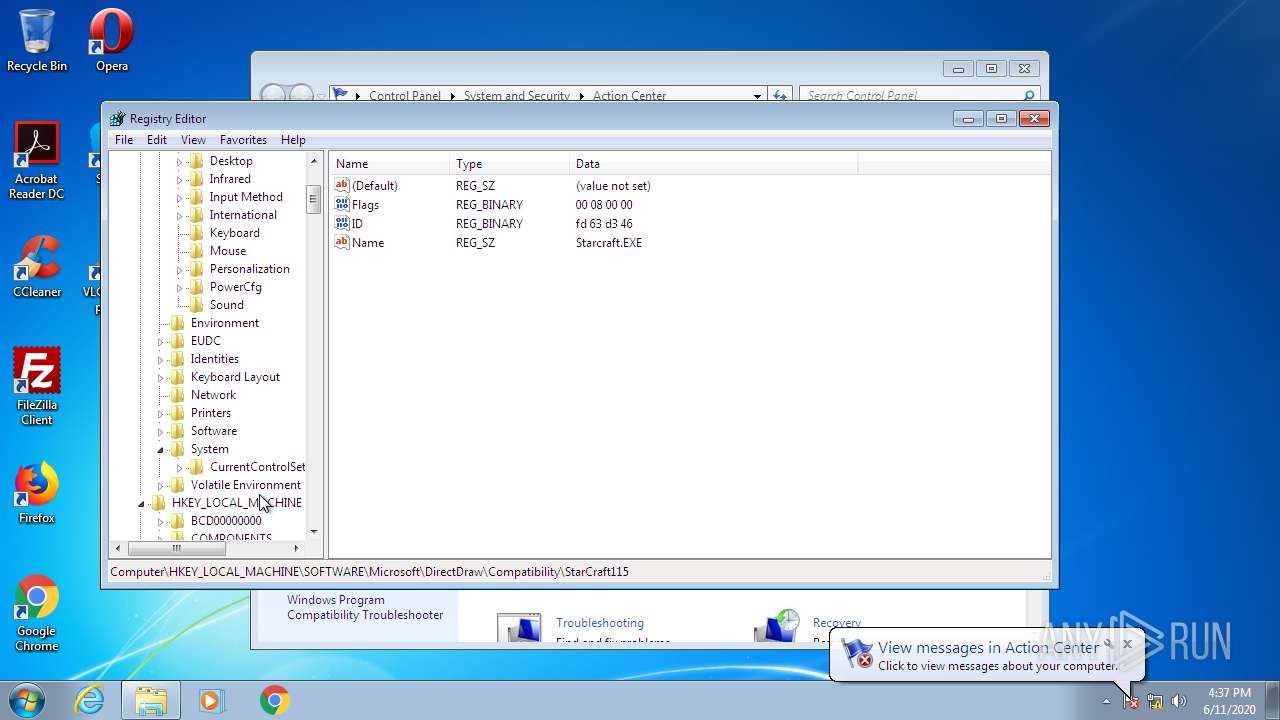
Task: Select the ID binary value icon
Action: pos(342,224)
